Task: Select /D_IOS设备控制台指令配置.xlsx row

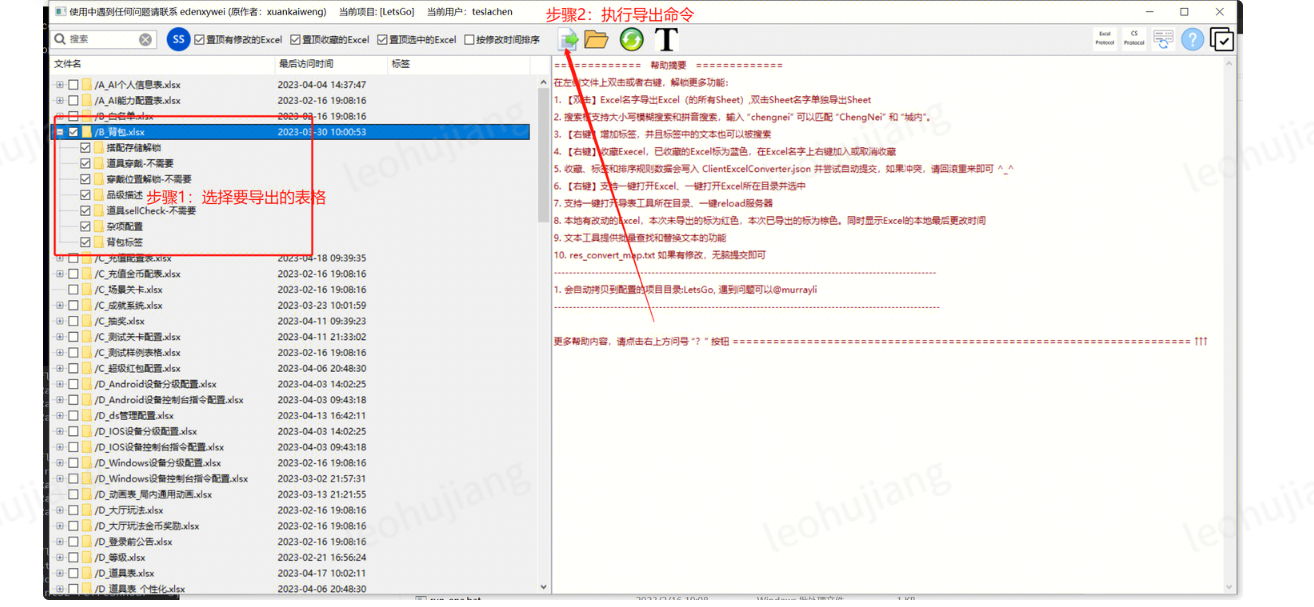Action: click(290, 447)
